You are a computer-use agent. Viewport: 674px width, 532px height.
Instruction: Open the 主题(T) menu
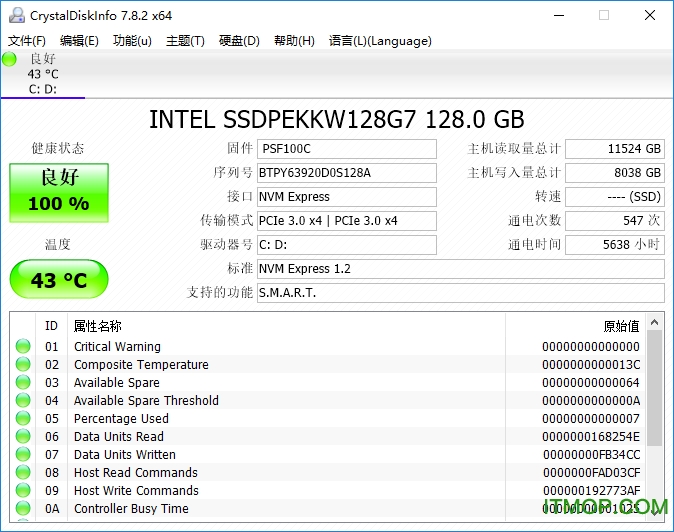pos(185,41)
